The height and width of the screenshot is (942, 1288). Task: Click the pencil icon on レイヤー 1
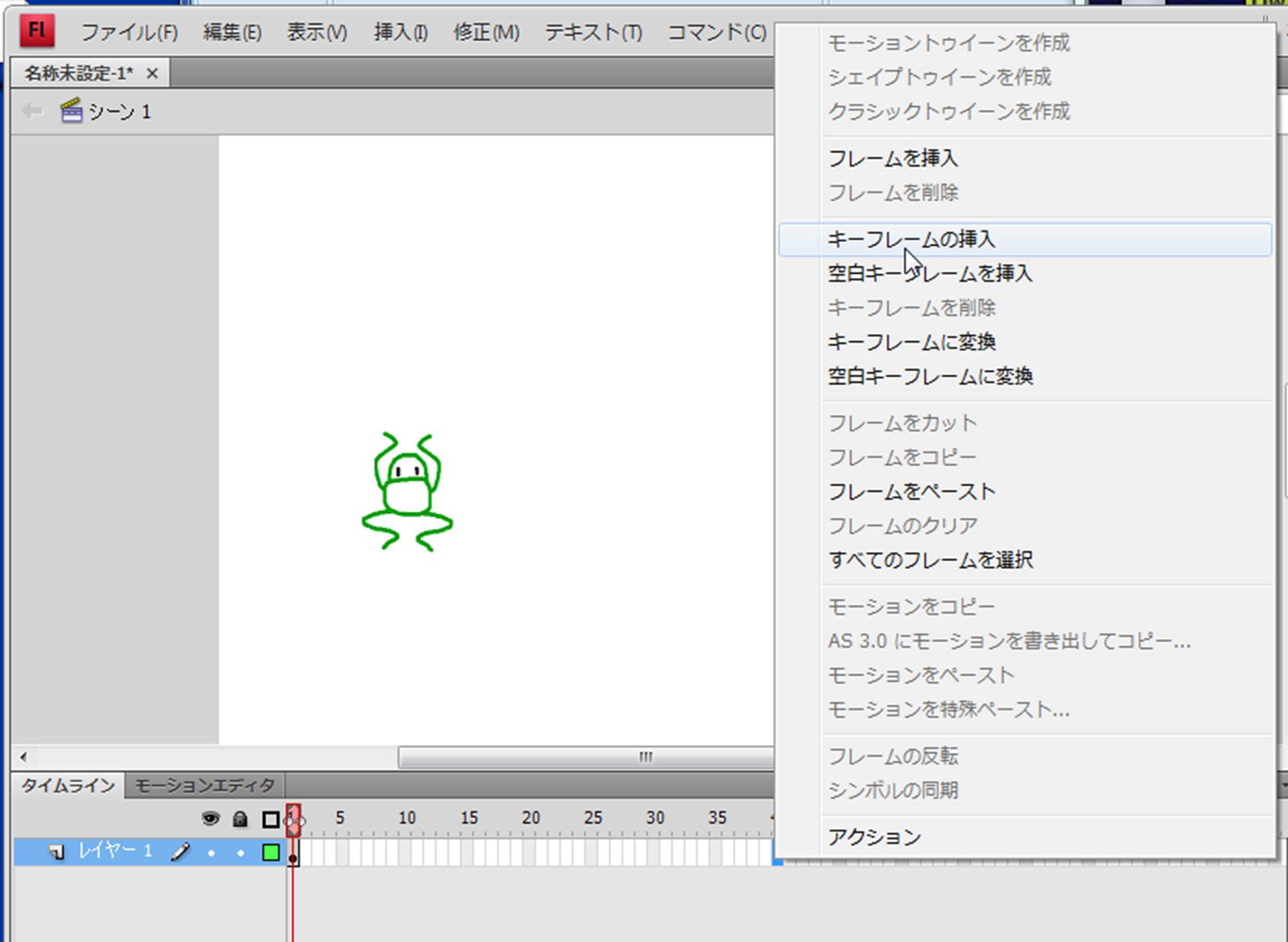180,852
